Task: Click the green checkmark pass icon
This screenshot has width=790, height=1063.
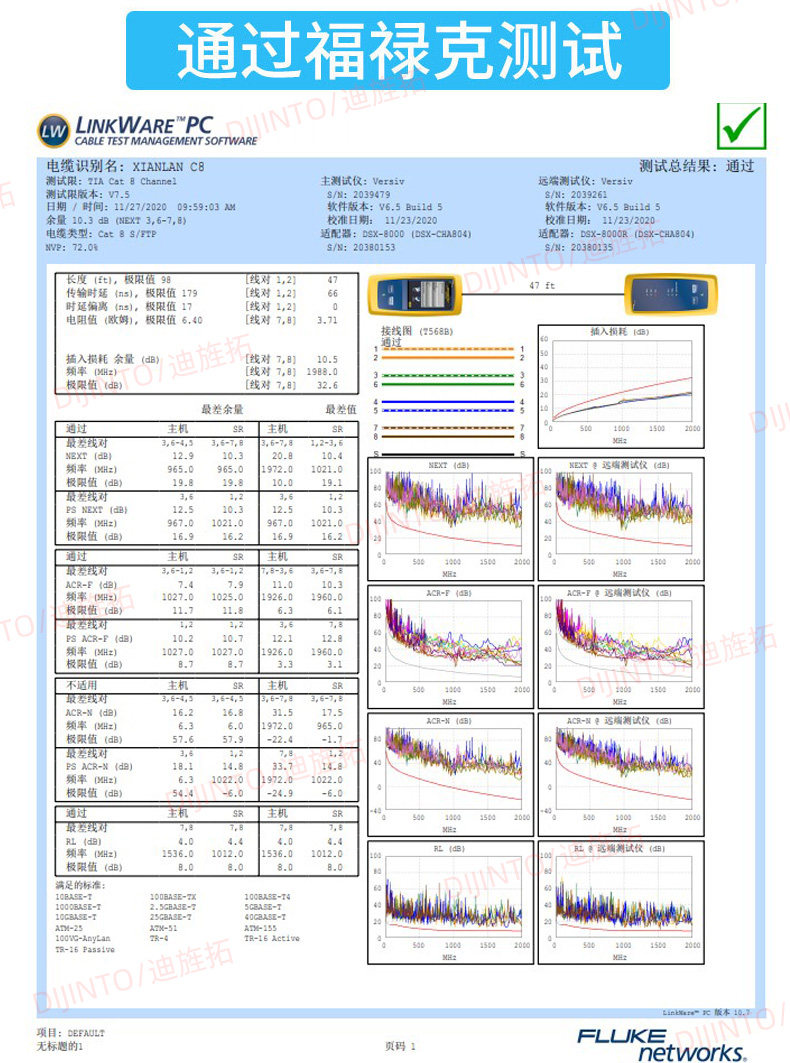Action: click(741, 126)
